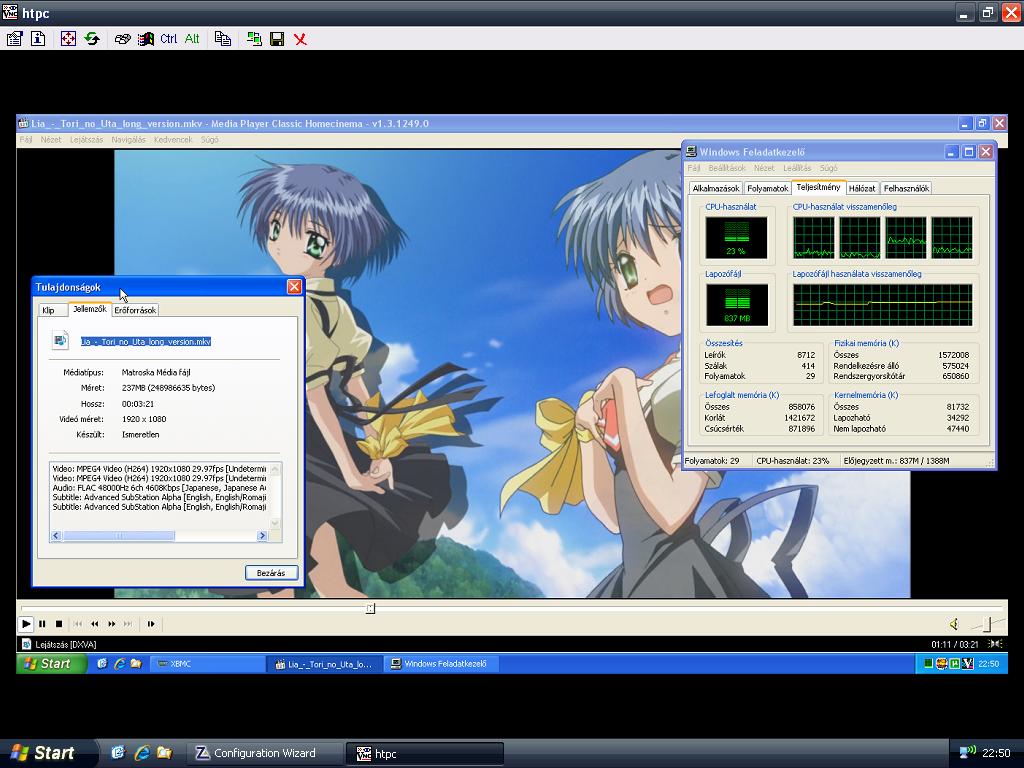The height and width of the screenshot is (768, 1024).
Task: Disconnect VNC session red X icon
Action: 300,39
